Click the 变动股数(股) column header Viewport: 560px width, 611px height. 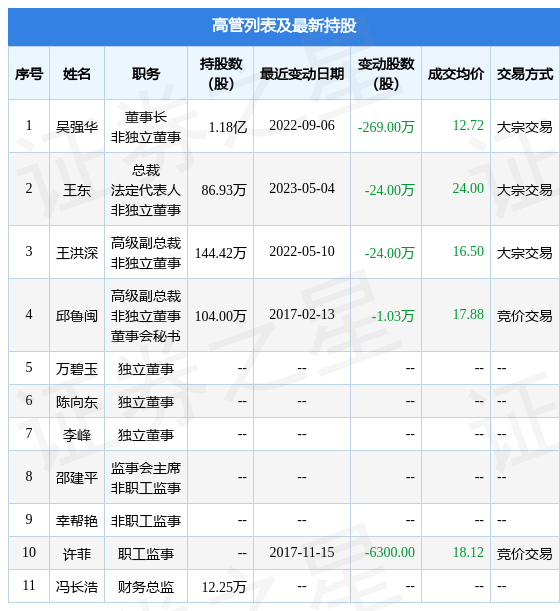point(386,74)
